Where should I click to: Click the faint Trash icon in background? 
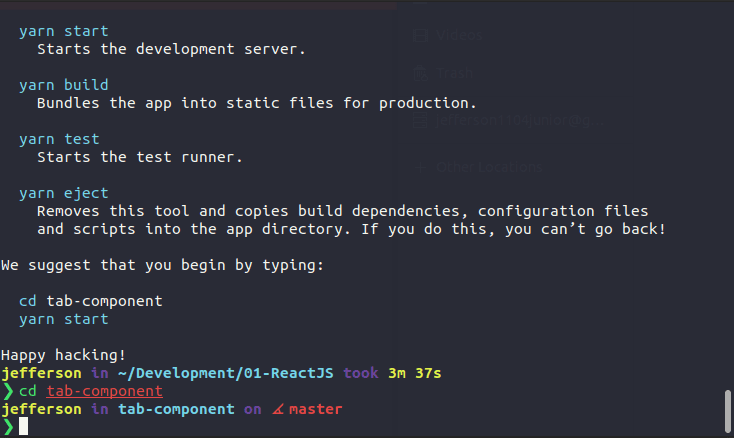421,73
